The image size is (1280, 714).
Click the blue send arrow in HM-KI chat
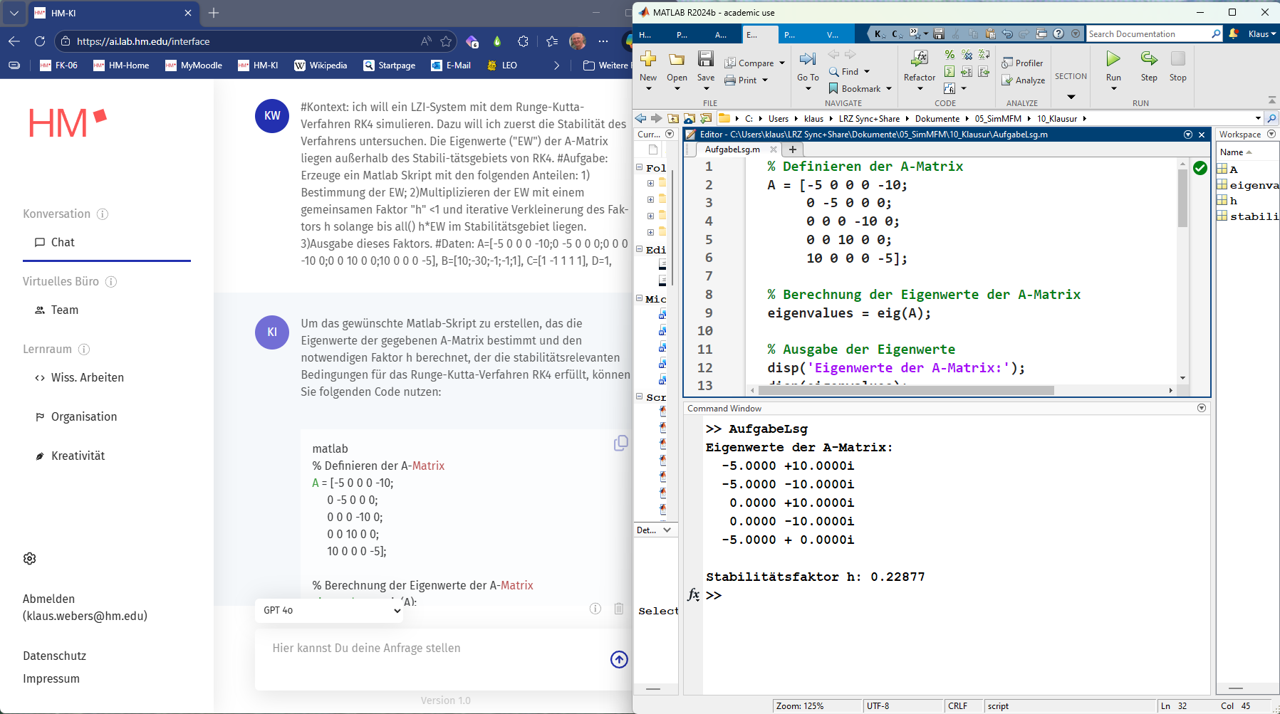619,659
